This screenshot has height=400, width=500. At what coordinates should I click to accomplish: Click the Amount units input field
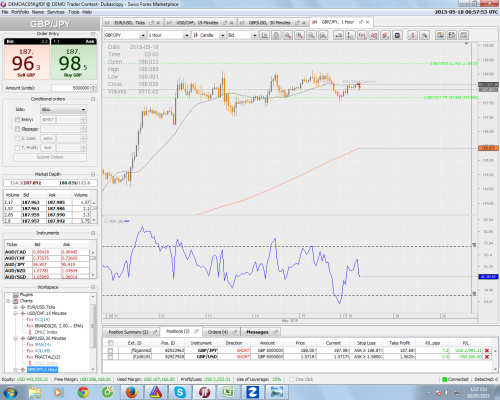click(x=71, y=88)
